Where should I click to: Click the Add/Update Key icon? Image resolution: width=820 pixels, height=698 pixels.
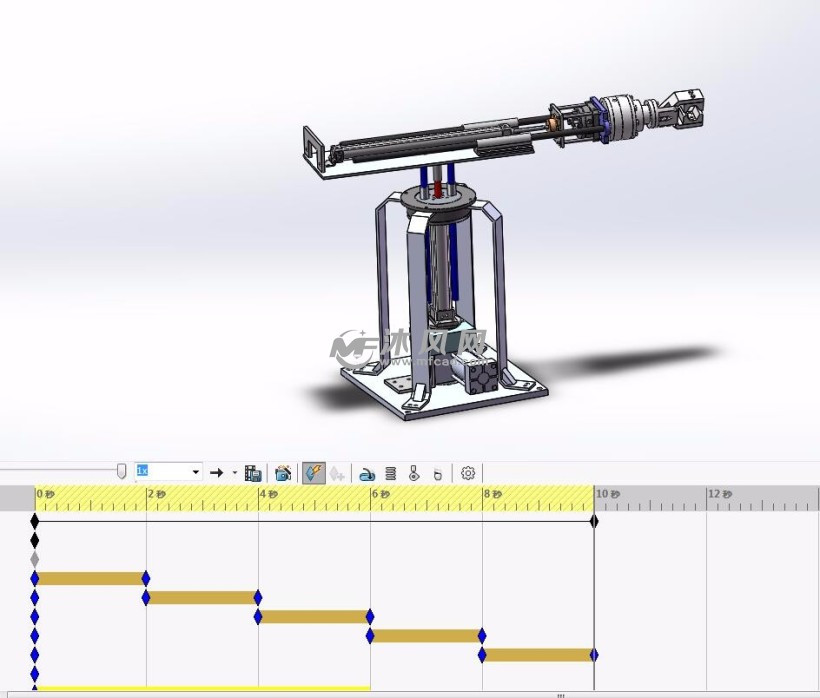pyautogui.click(x=337, y=473)
